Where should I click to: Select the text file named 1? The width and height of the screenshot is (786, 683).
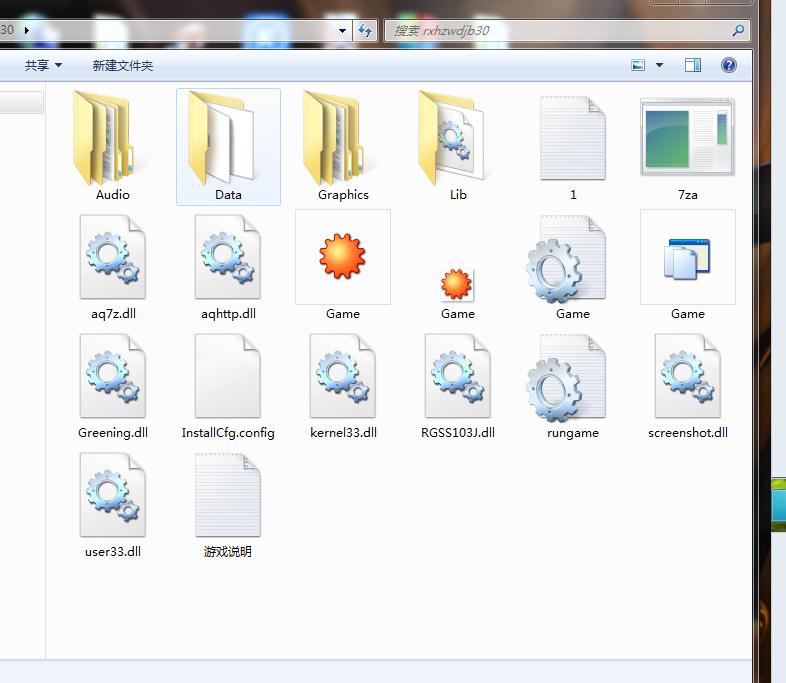(572, 147)
